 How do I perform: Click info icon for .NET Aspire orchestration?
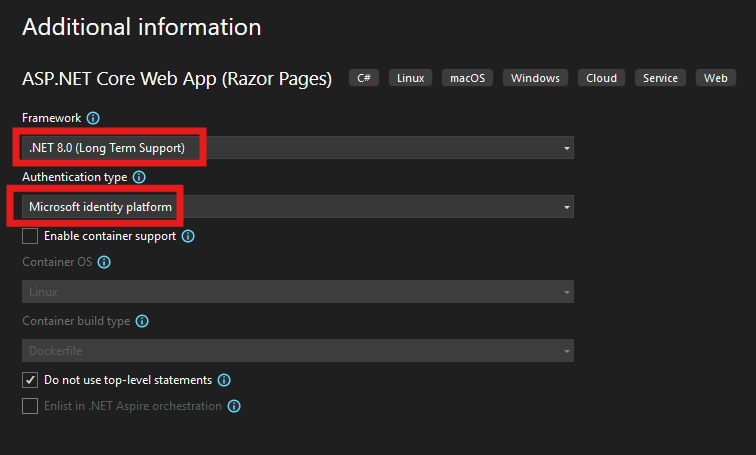(x=234, y=406)
